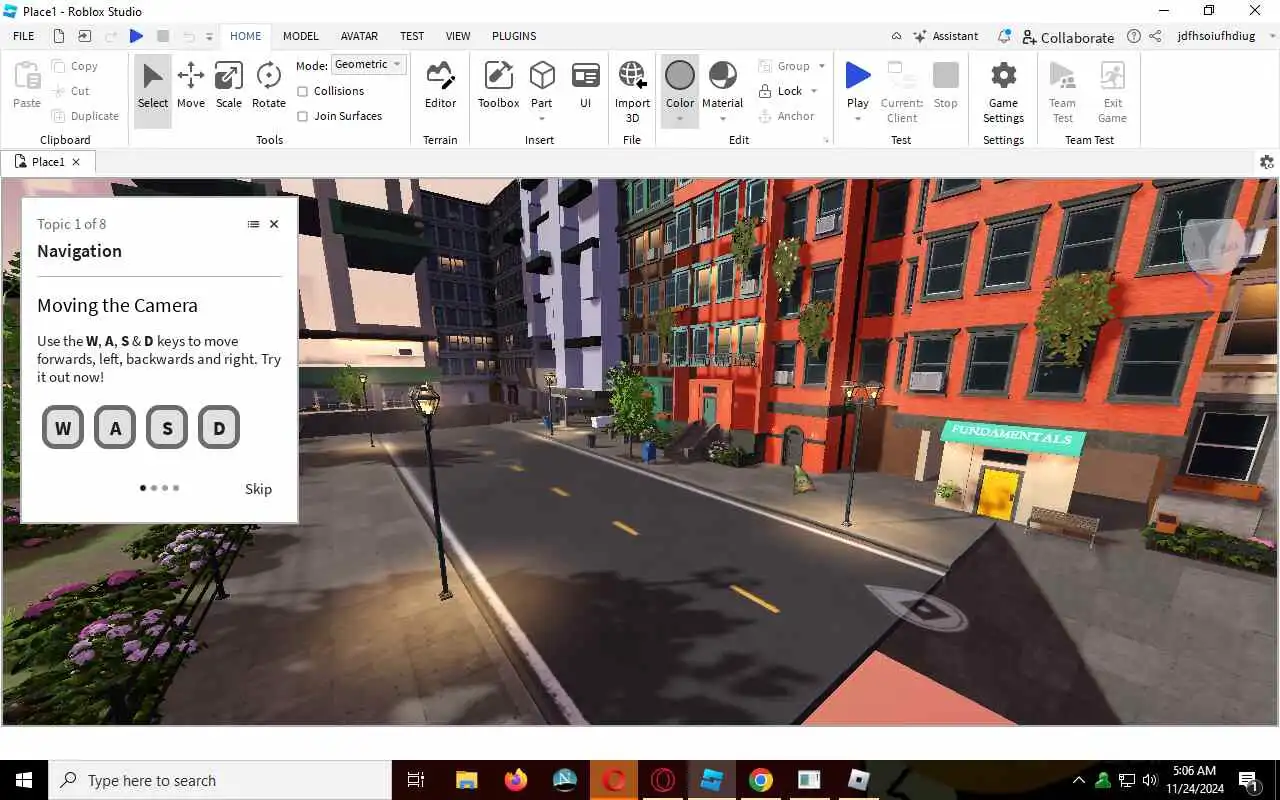1280x800 pixels.
Task: Expand the Play dropdown arrow
Action: [x=857, y=119]
